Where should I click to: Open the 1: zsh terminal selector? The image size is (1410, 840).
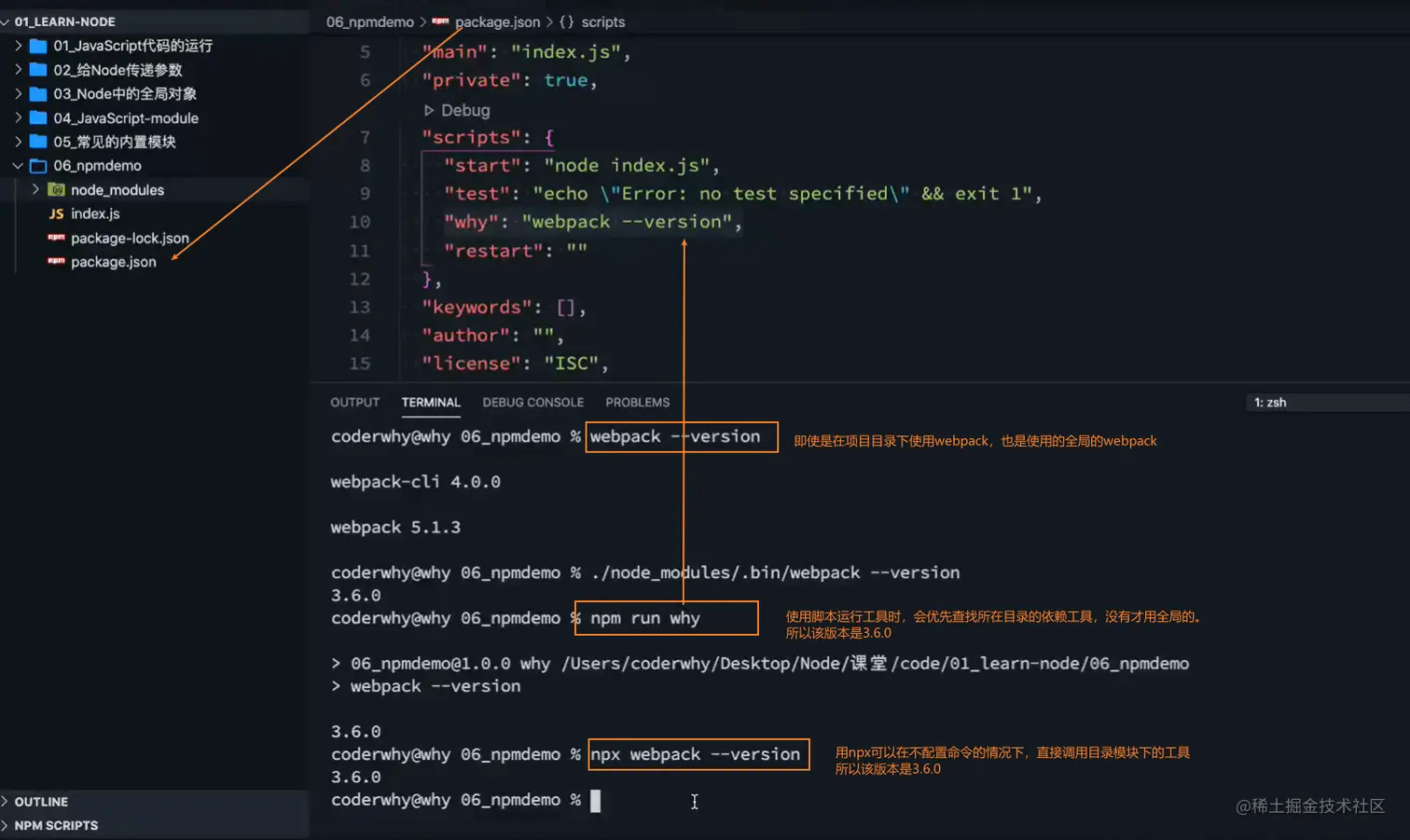(x=1327, y=403)
